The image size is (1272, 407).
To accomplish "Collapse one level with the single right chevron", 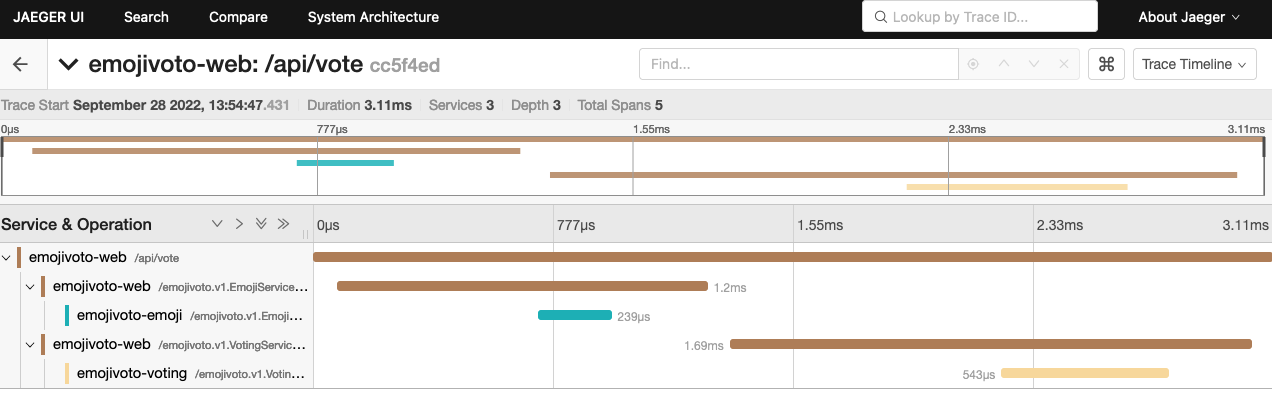I will tap(239, 224).
